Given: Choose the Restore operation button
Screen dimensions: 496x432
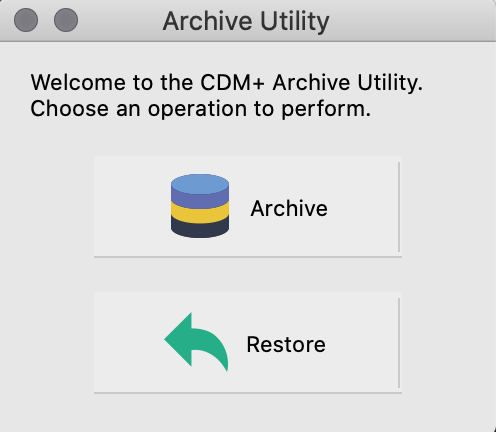Looking at the screenshot, I should (x=248, y=343).
